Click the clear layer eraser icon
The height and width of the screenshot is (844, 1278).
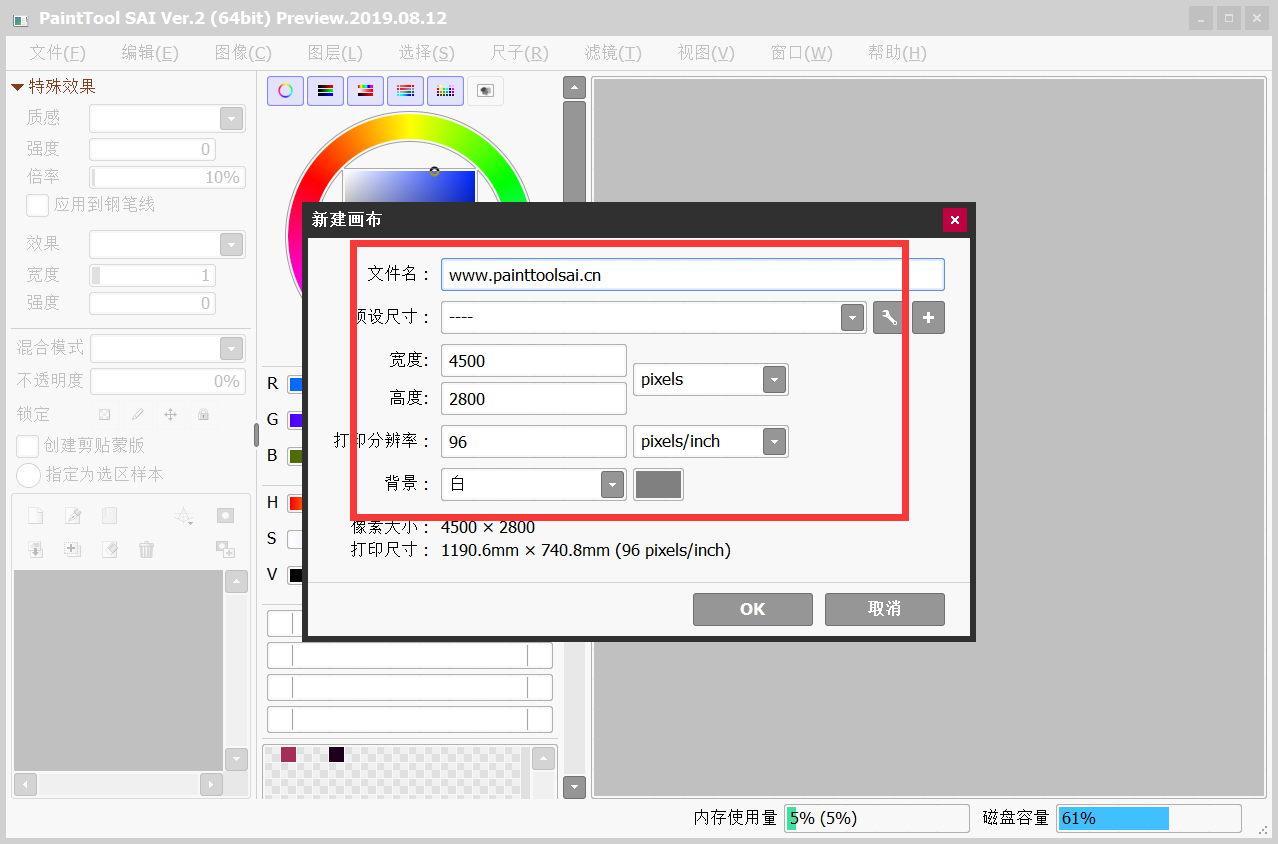point(109,549)
